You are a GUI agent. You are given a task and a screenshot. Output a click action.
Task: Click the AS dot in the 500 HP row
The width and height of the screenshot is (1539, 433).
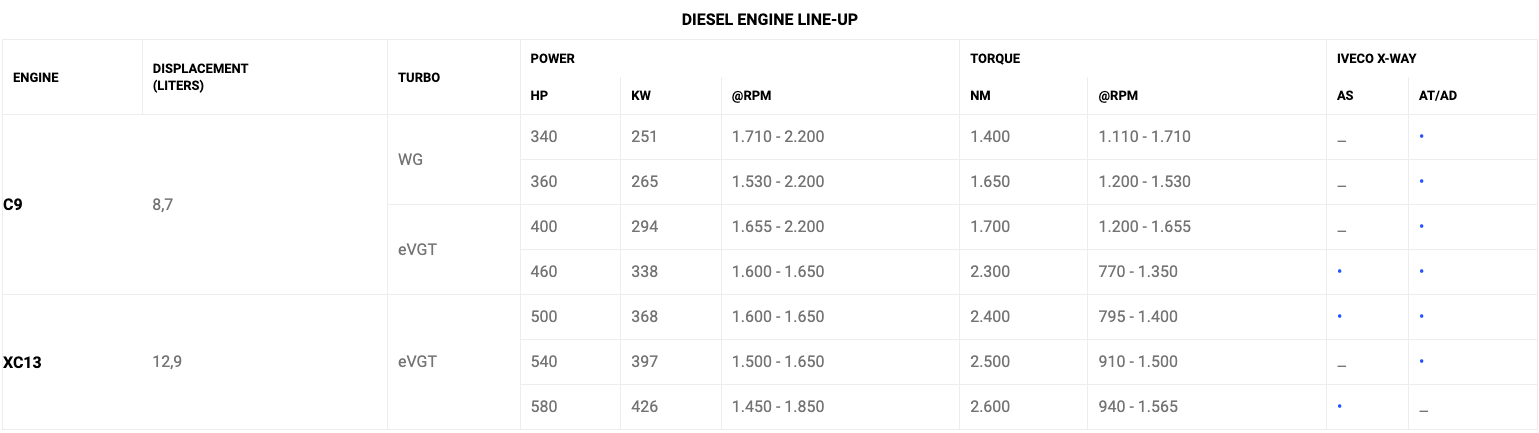pyautogui.click(x=1339, y=316)
